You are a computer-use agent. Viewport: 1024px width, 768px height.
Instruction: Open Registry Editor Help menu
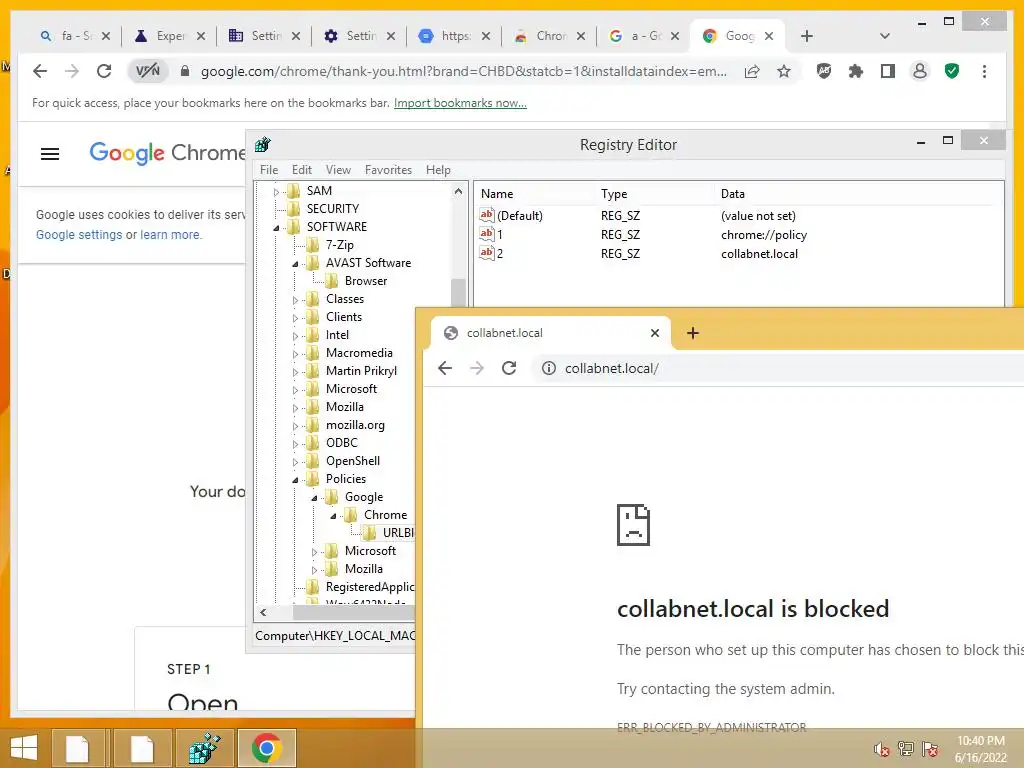click(438, 170)
